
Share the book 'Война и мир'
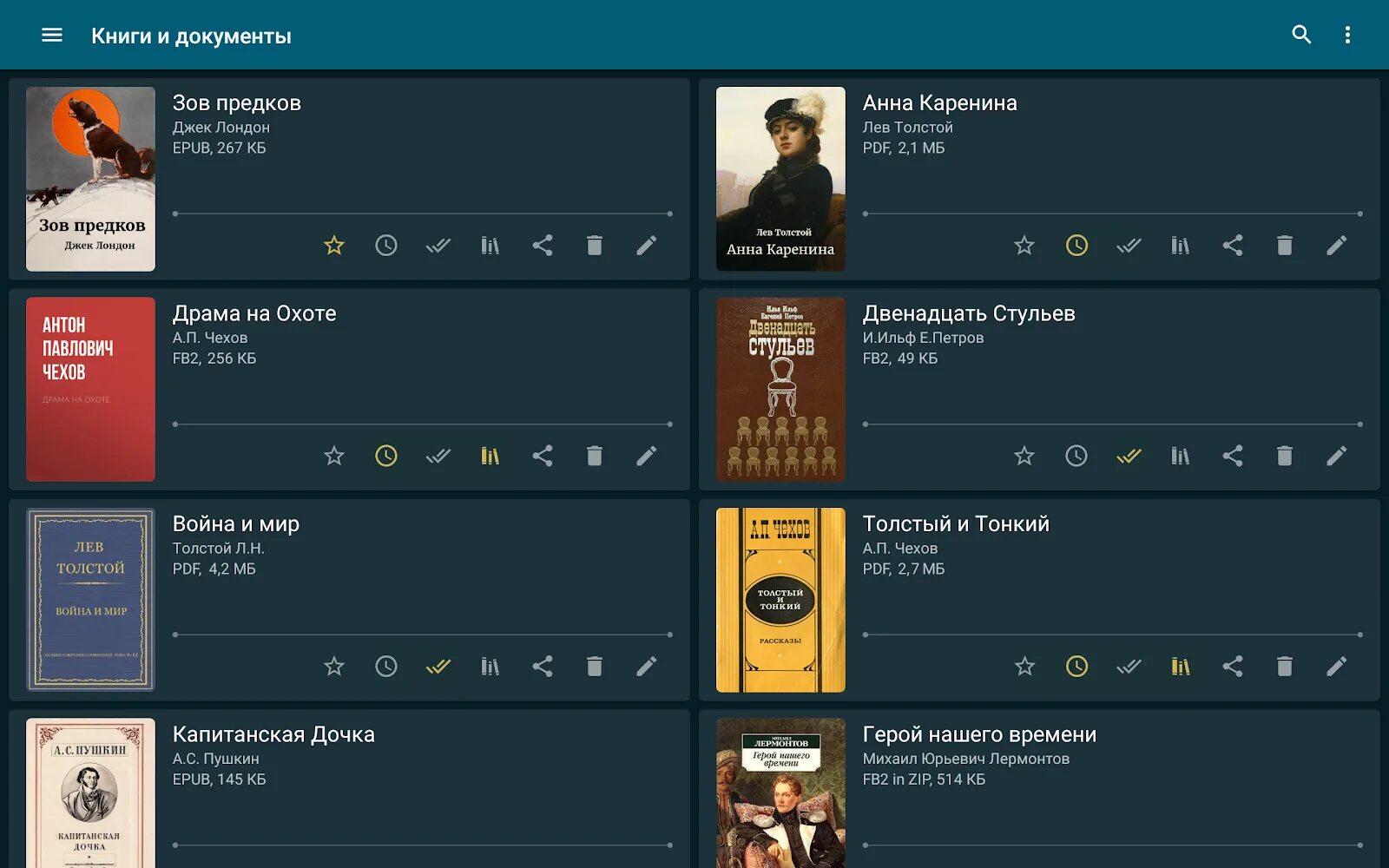543,667
